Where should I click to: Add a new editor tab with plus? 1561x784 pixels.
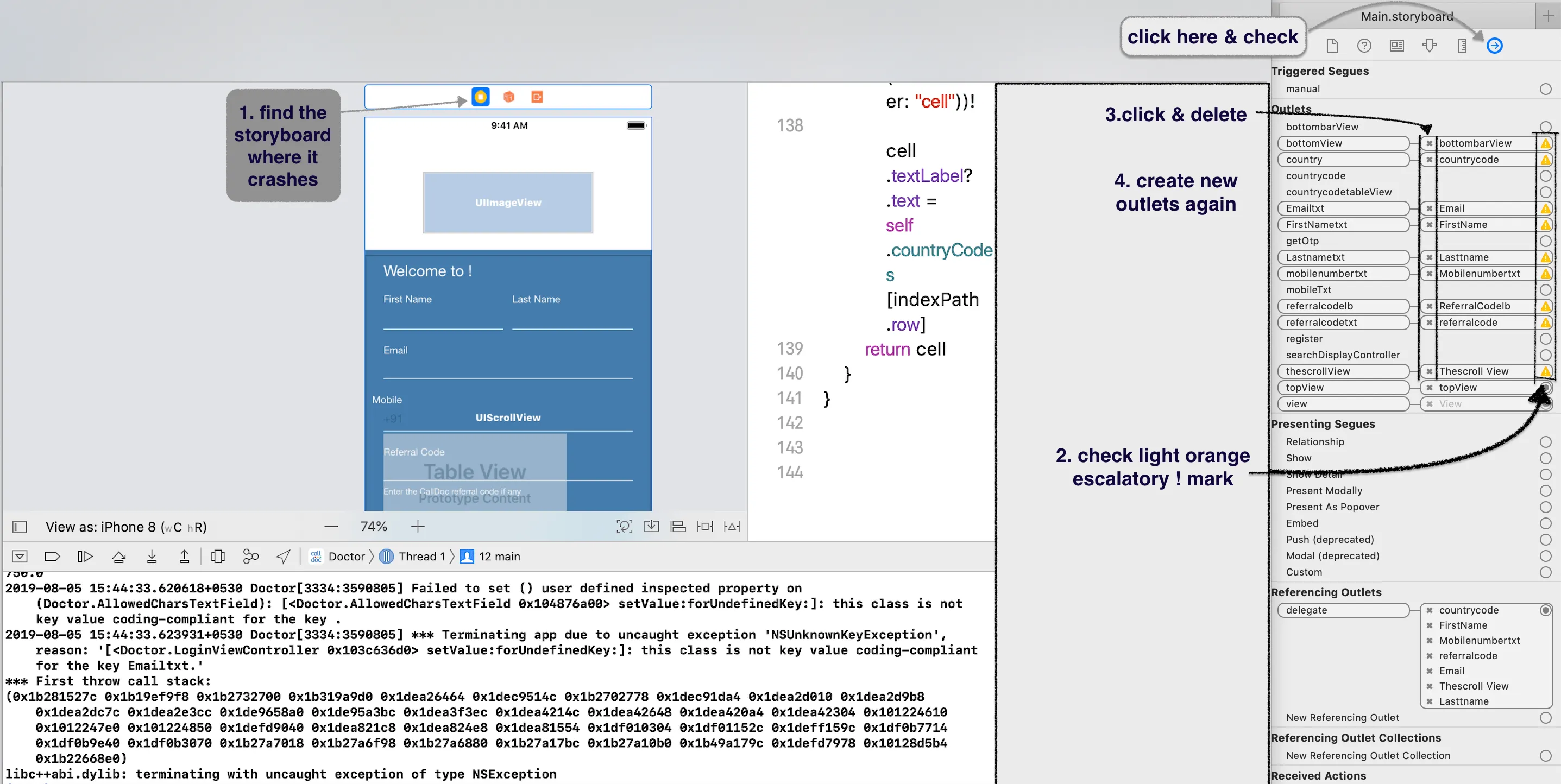1547,16
